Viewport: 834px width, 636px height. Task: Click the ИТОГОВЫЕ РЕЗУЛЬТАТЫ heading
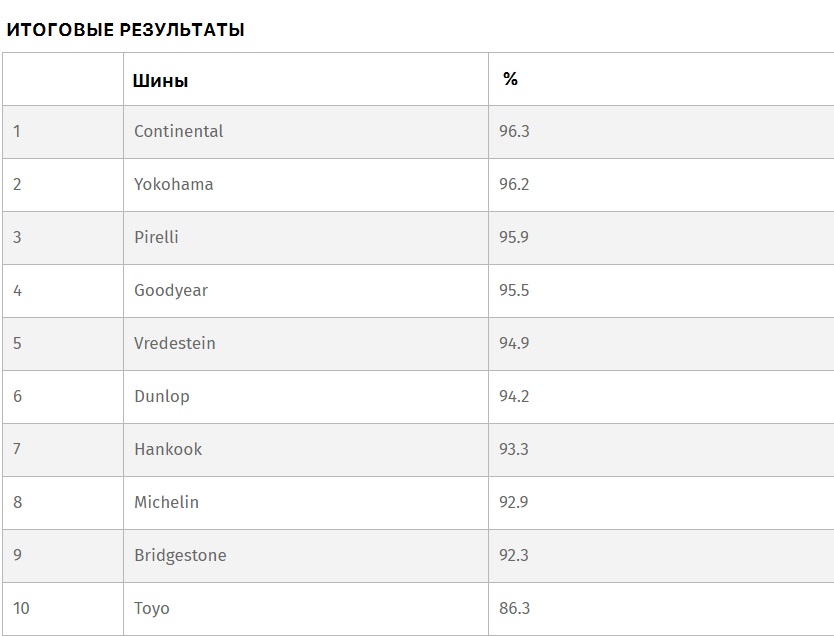click(126, 30)
